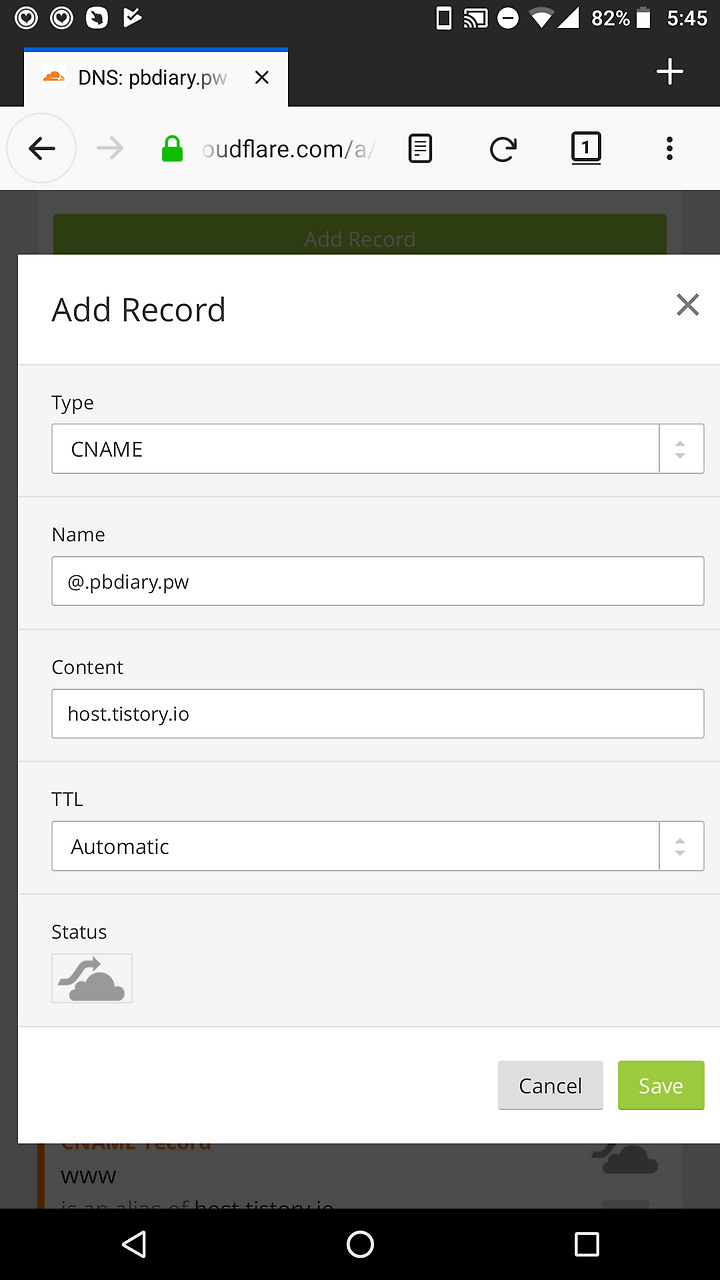Click the TTL label
This screenshot has height=1280, width=720.
67,799
